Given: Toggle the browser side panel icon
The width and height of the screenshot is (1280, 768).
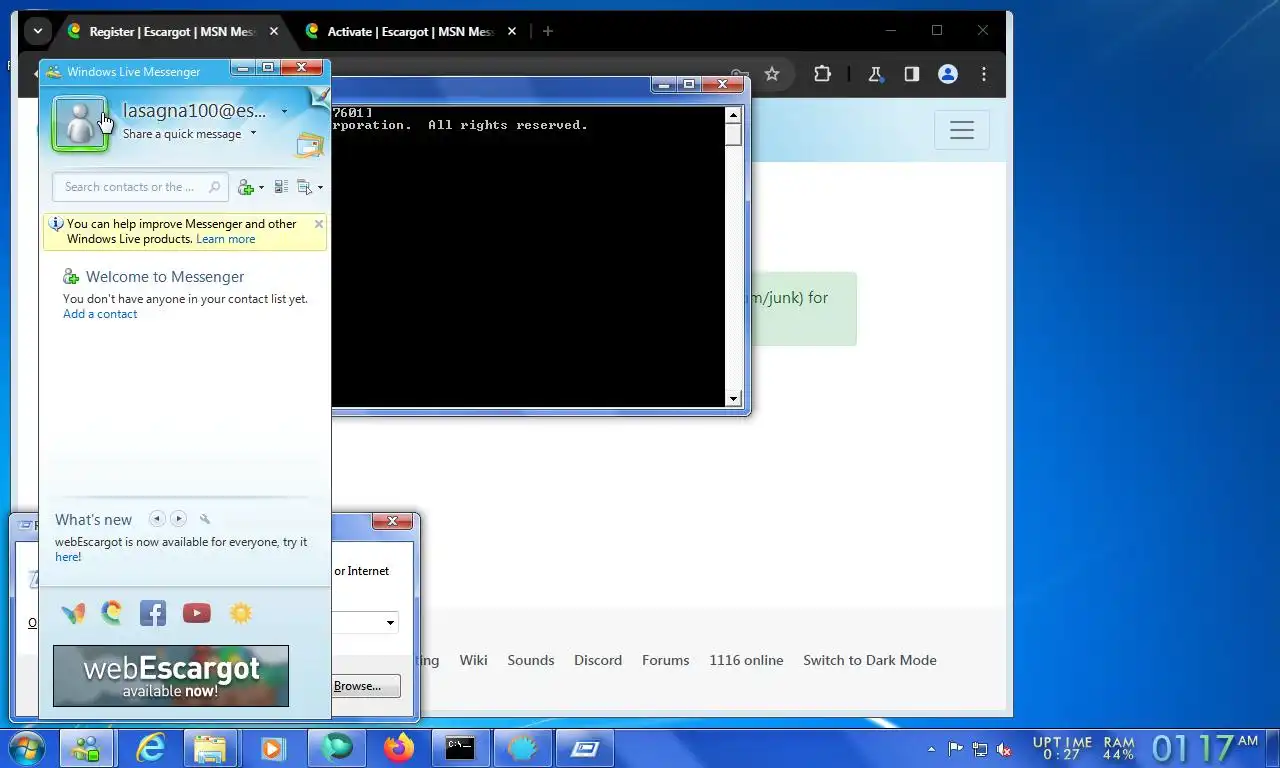Looking at the screenshot, I should pyautogui.click(x=912, y=74).
